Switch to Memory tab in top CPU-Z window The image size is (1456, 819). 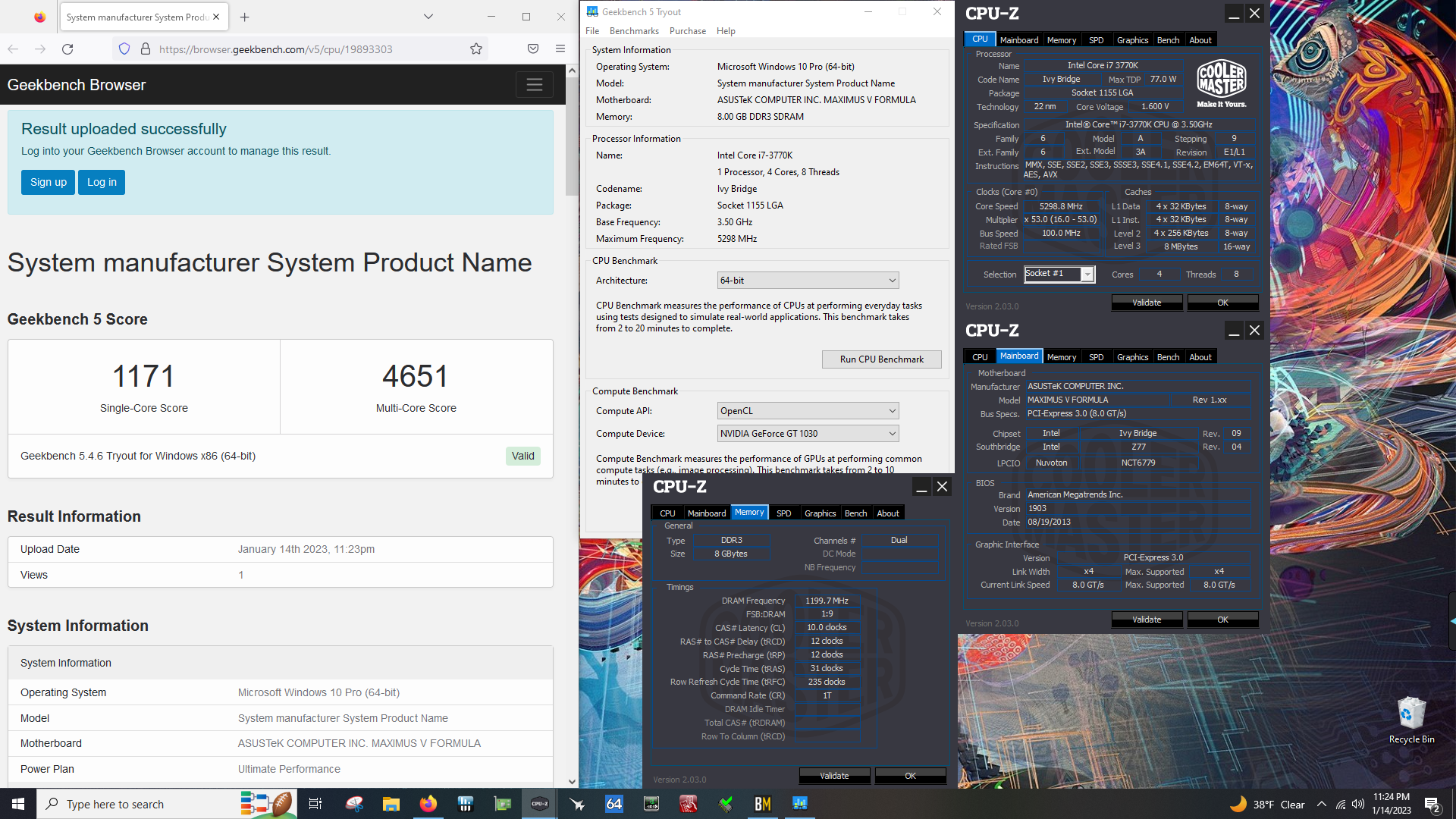pyautogui.click(x=1061, y=40)
